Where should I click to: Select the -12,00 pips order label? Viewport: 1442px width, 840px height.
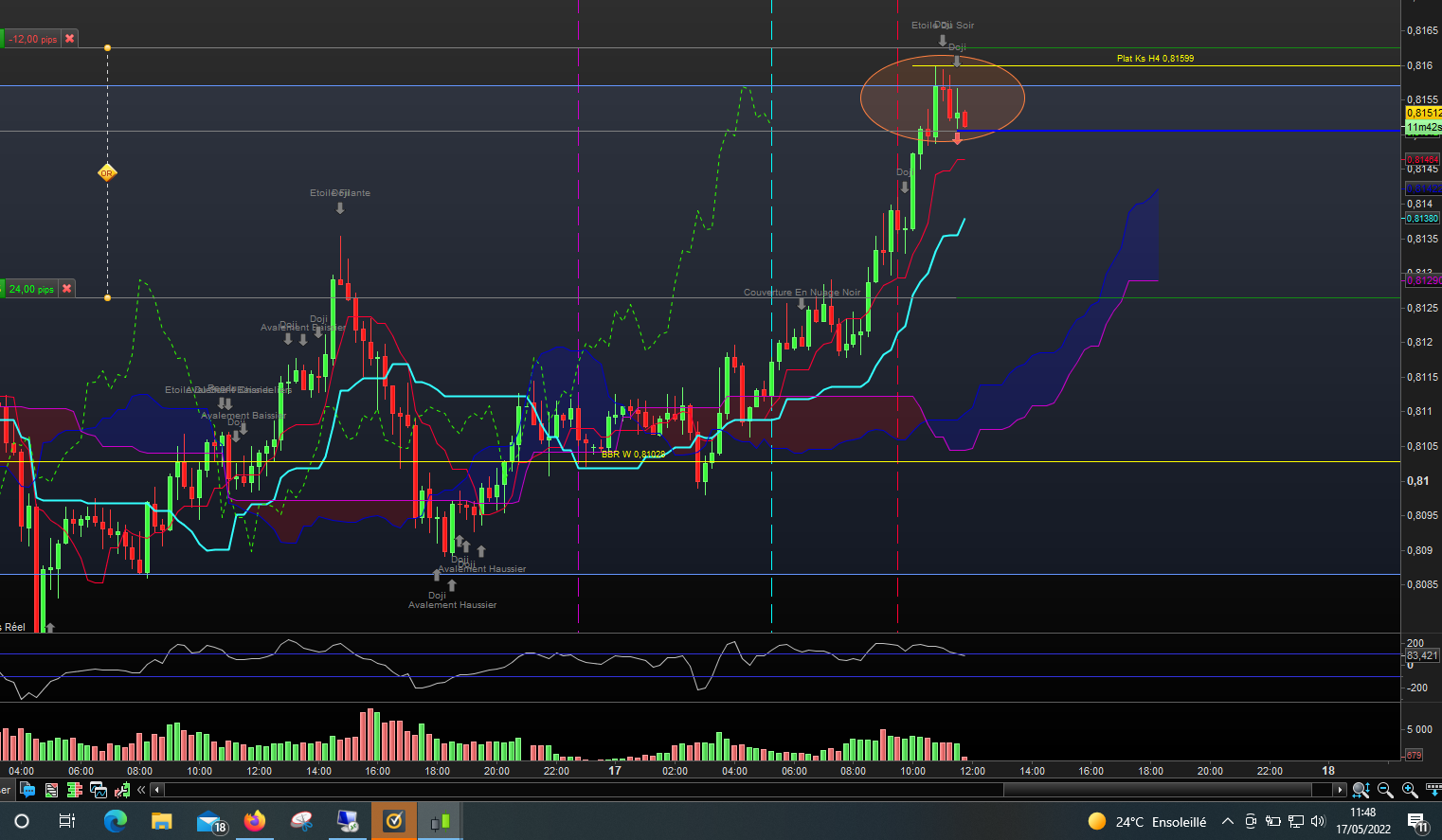pos(33,39)
